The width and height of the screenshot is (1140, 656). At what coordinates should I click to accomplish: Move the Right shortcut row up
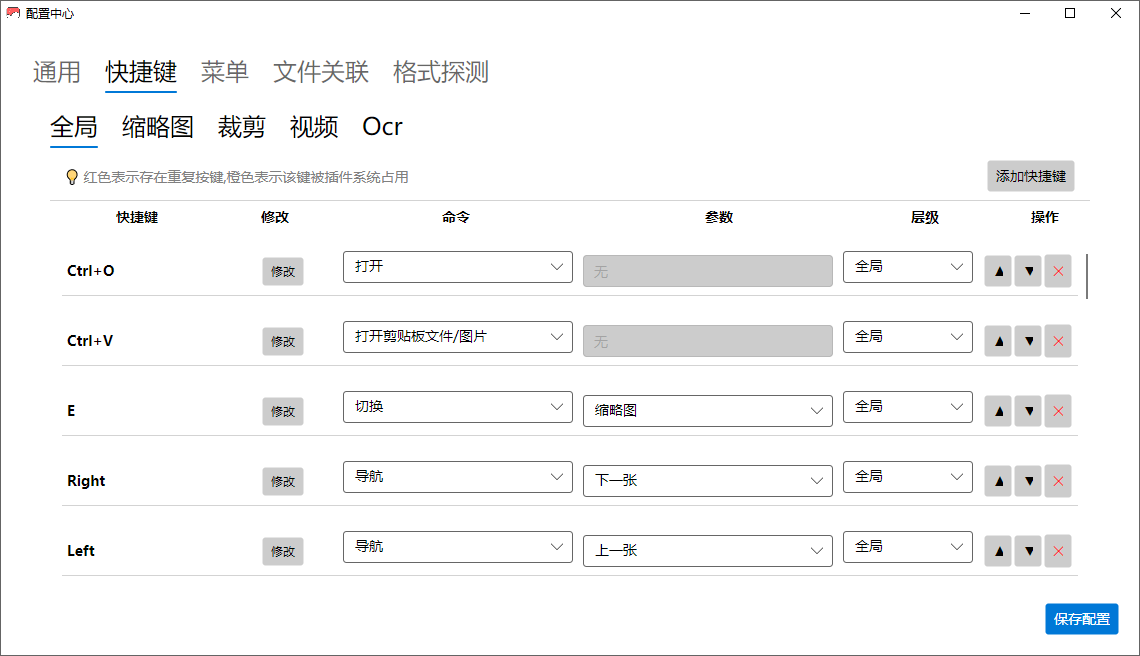[998, 481]
